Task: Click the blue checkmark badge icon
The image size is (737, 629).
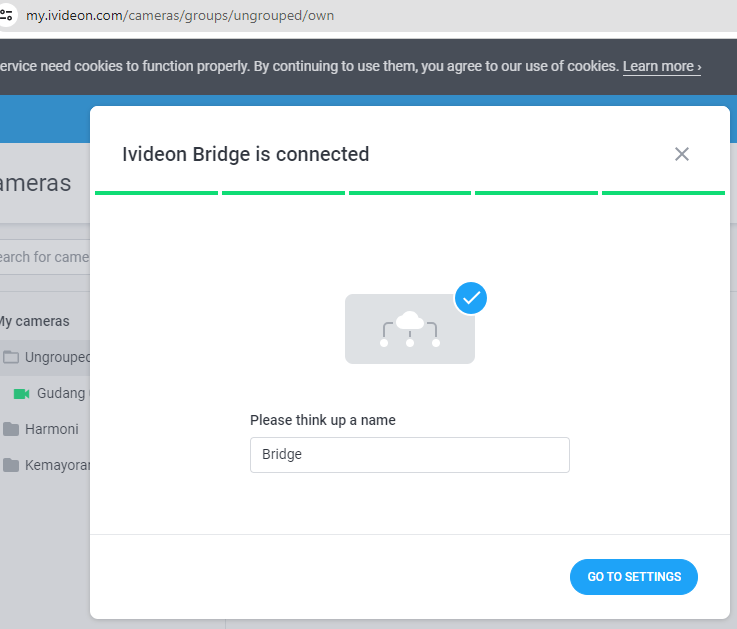Action: click(470, 298)
